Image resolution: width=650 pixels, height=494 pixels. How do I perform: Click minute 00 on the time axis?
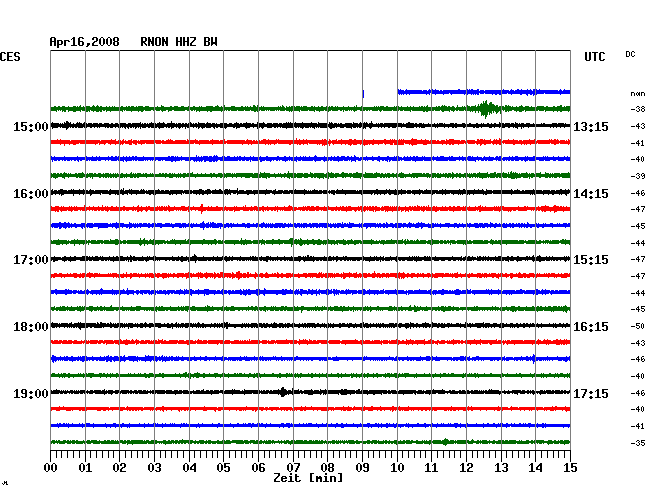[x=51, y=467]
